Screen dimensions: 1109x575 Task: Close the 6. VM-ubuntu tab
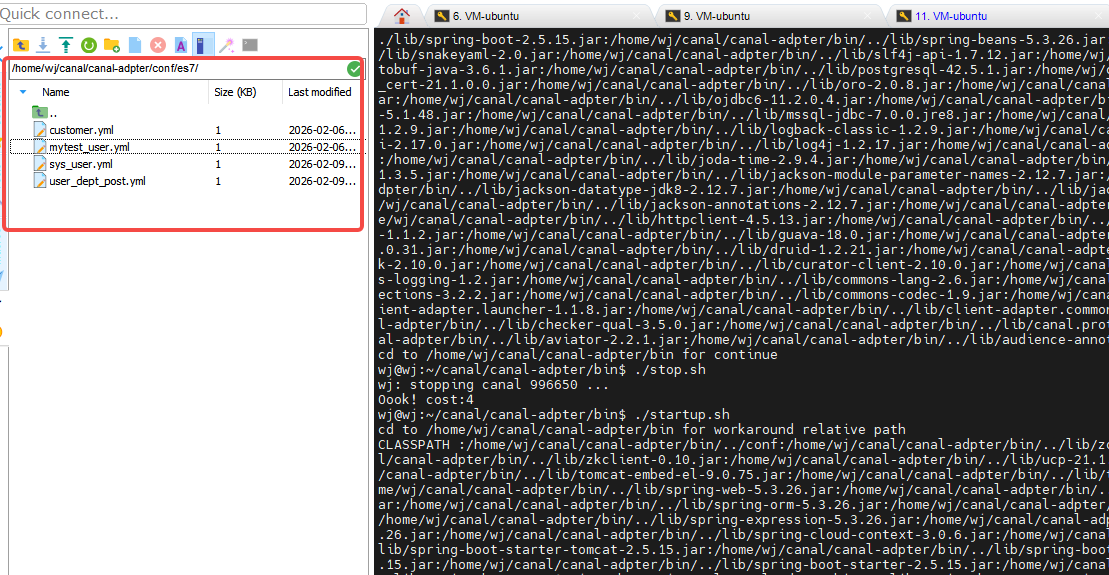tap(637, 16)
